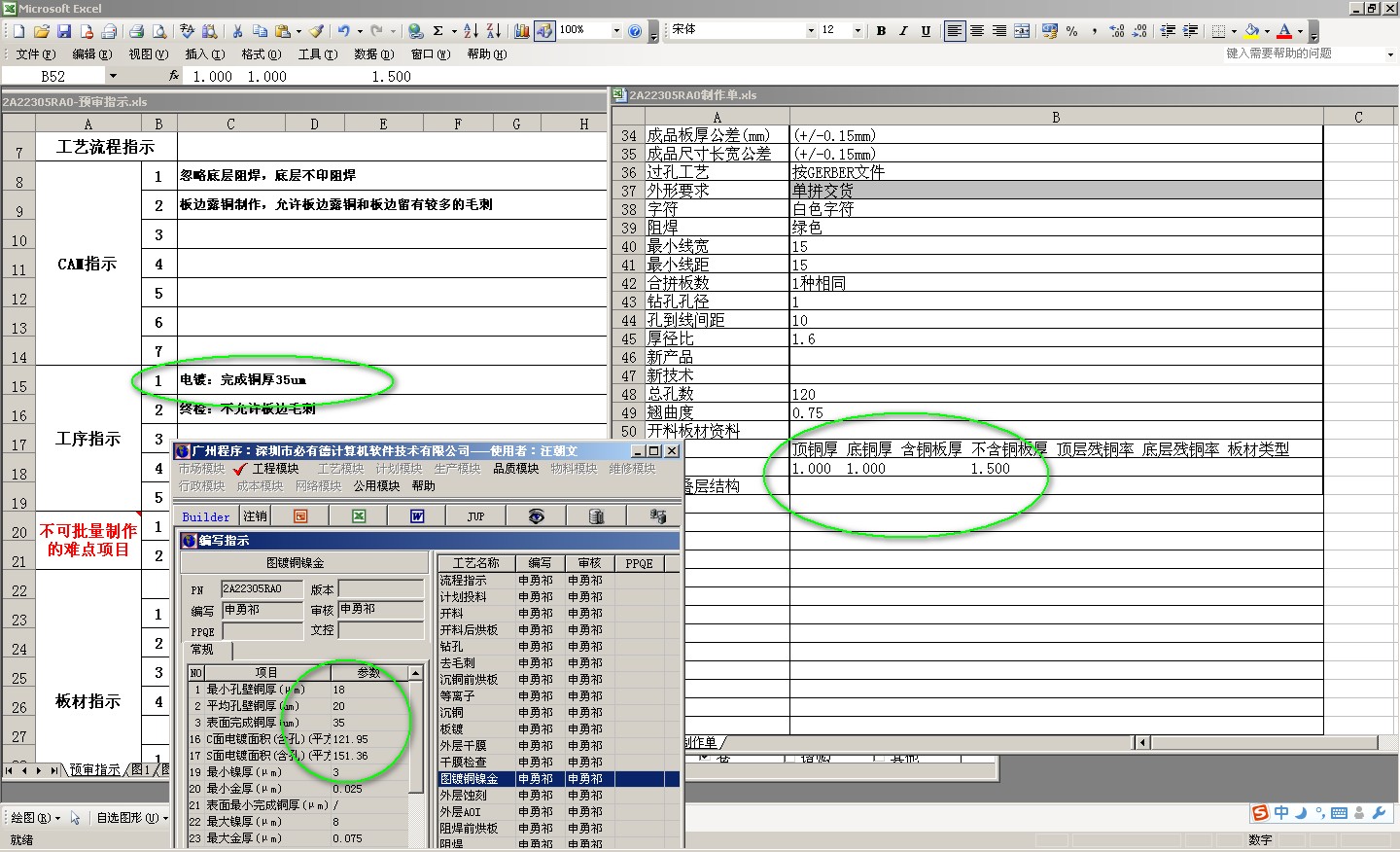Increase indent icon
This screenshot has width=1400, height=852.
(1191, 31)
